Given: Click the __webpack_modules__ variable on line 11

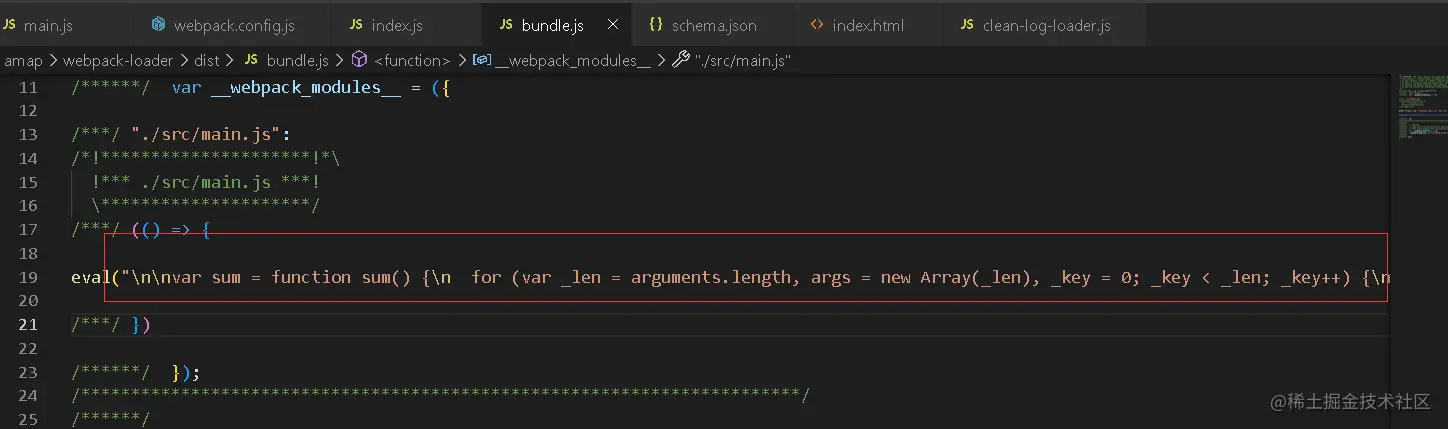Looking at the screenshot, I should (306, 87).
